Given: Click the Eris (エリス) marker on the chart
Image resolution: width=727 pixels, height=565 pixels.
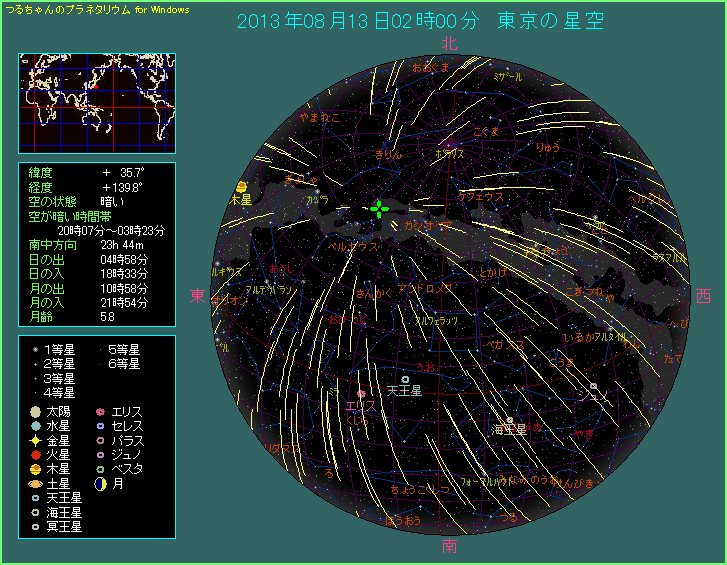Looking at the screenshot, I should pyautogui.click(x=361, y=395).
